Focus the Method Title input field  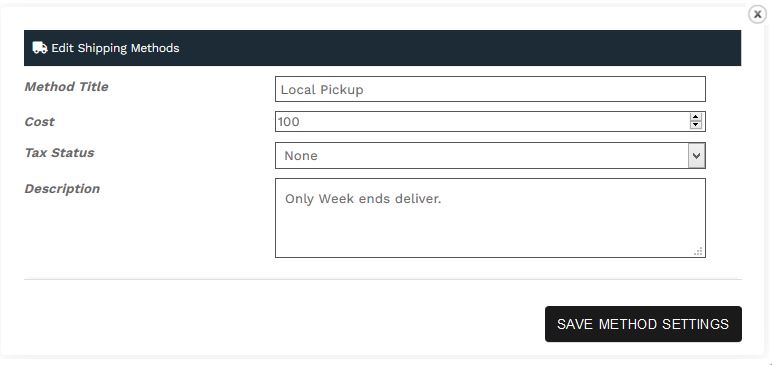coord(490,89)
